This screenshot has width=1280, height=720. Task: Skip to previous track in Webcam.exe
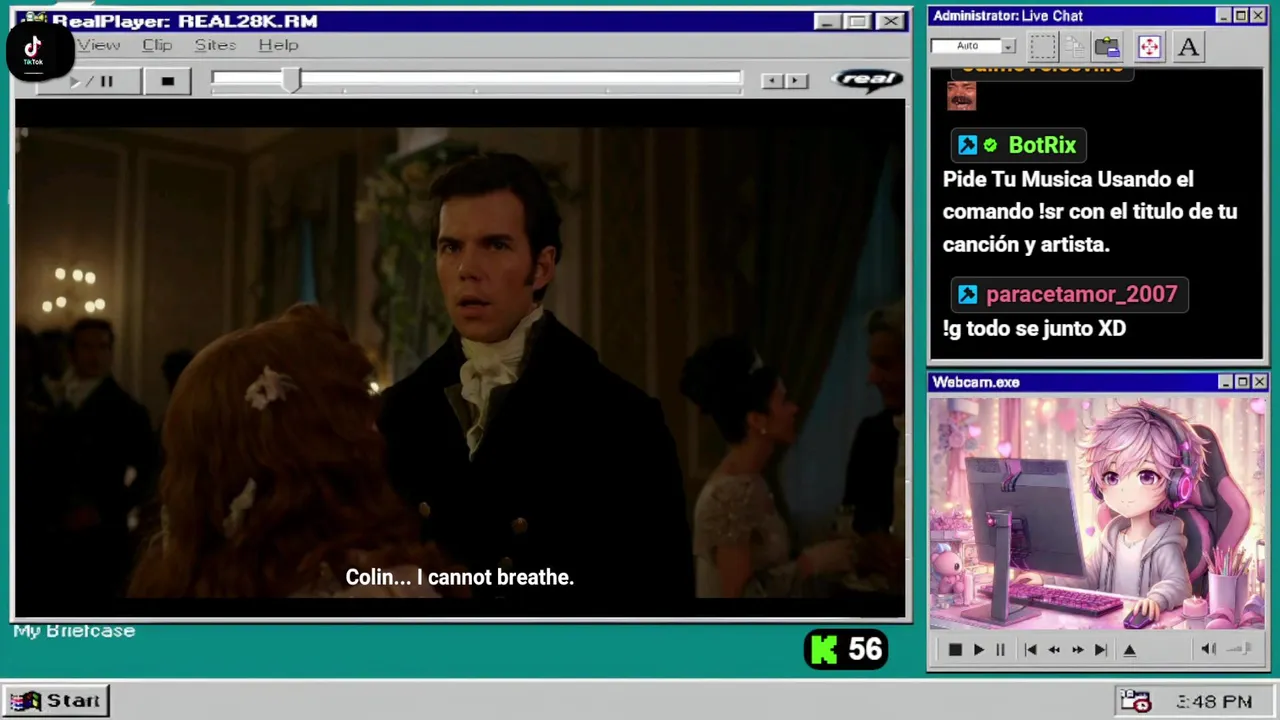click(x=1031, y=650)
